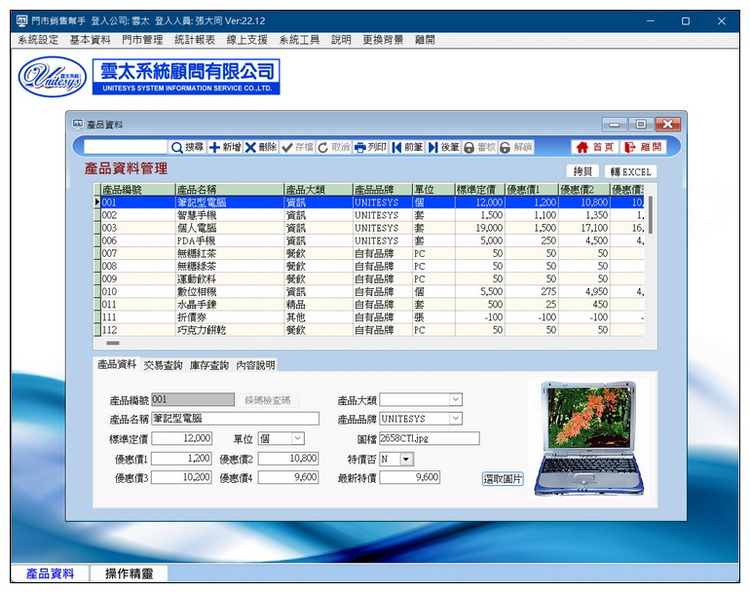
Task: Open the 單位 unit dropdown
Action: click(297, 438)
